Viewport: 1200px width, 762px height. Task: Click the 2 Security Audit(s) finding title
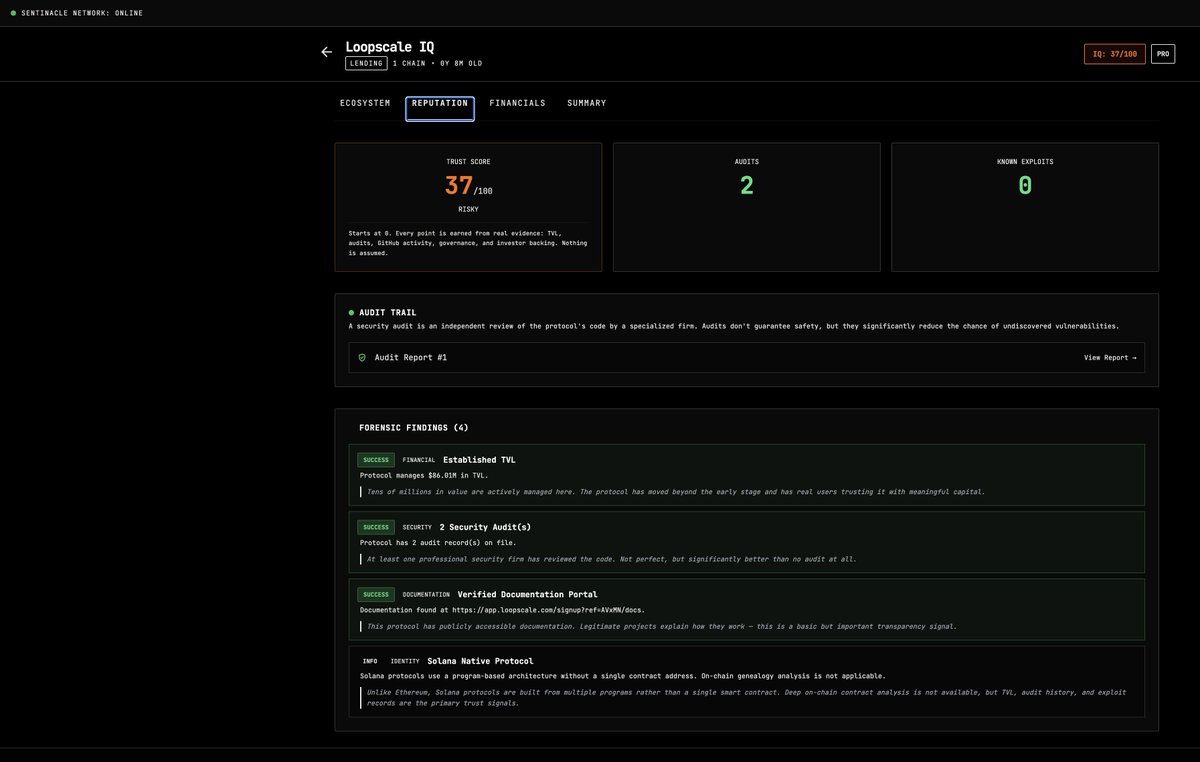click(x=485, y=527)
